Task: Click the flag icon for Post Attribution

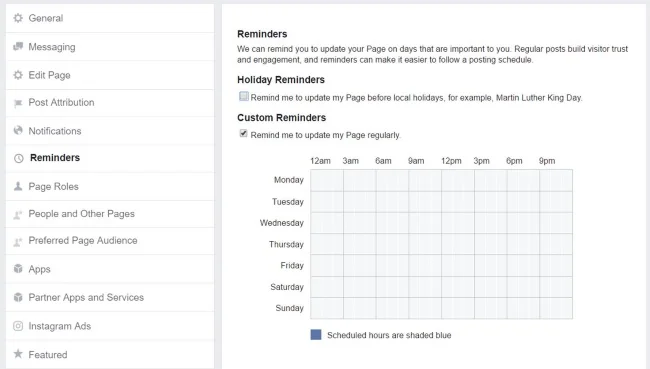Action: pyautogui.click(x=18, y=103)
